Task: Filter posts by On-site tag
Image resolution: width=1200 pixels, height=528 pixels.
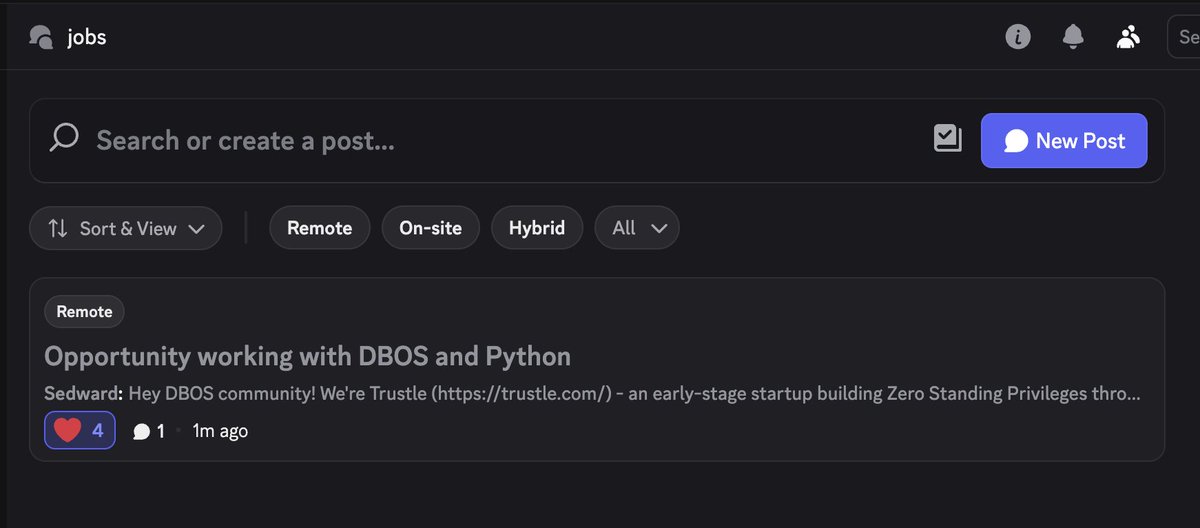Action: pyautogui.click(x=430, y=228)
